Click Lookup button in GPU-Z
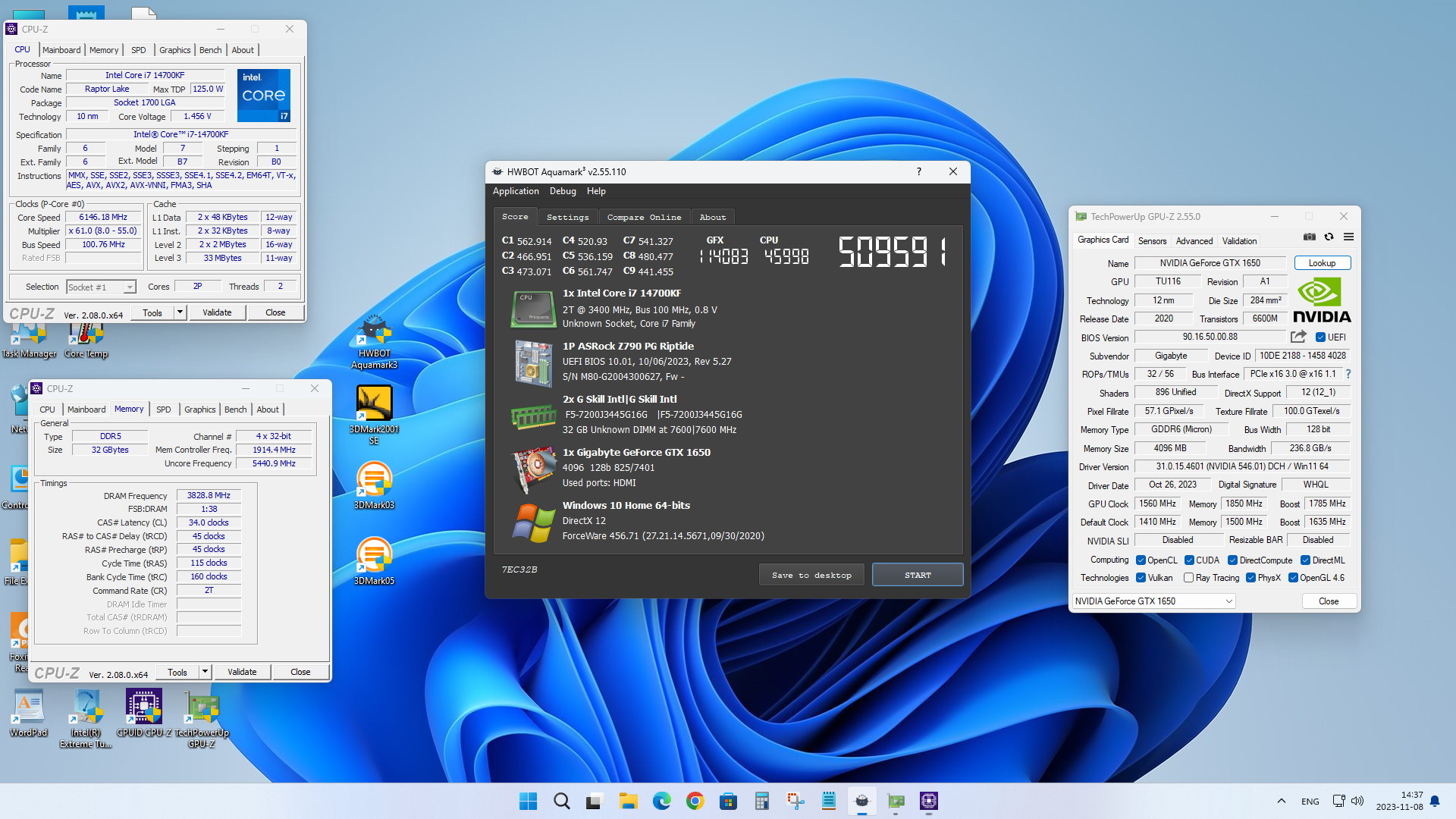 [x=1322, y=263]
